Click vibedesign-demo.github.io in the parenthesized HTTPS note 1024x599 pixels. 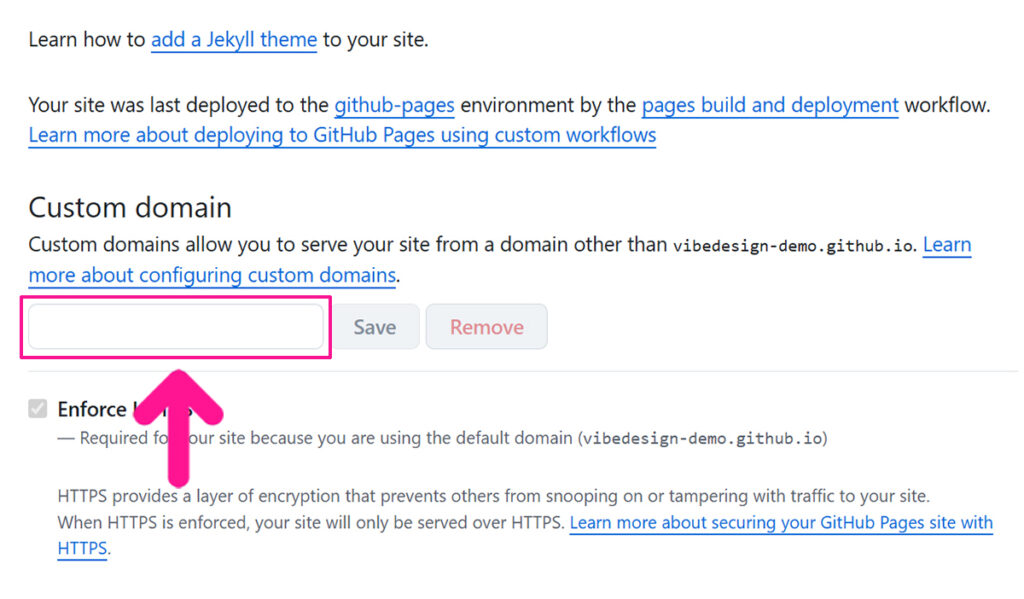(704, 438)
